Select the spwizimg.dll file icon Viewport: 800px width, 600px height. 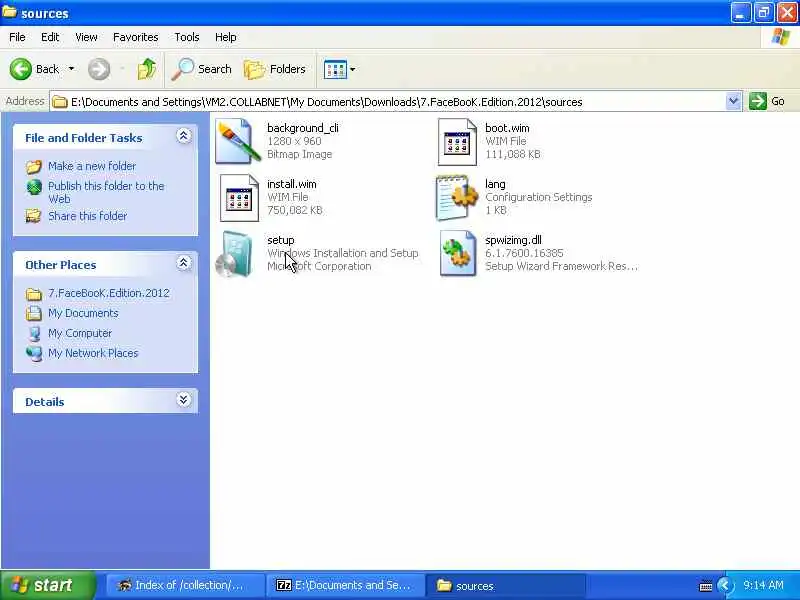(x=458, y=254)
